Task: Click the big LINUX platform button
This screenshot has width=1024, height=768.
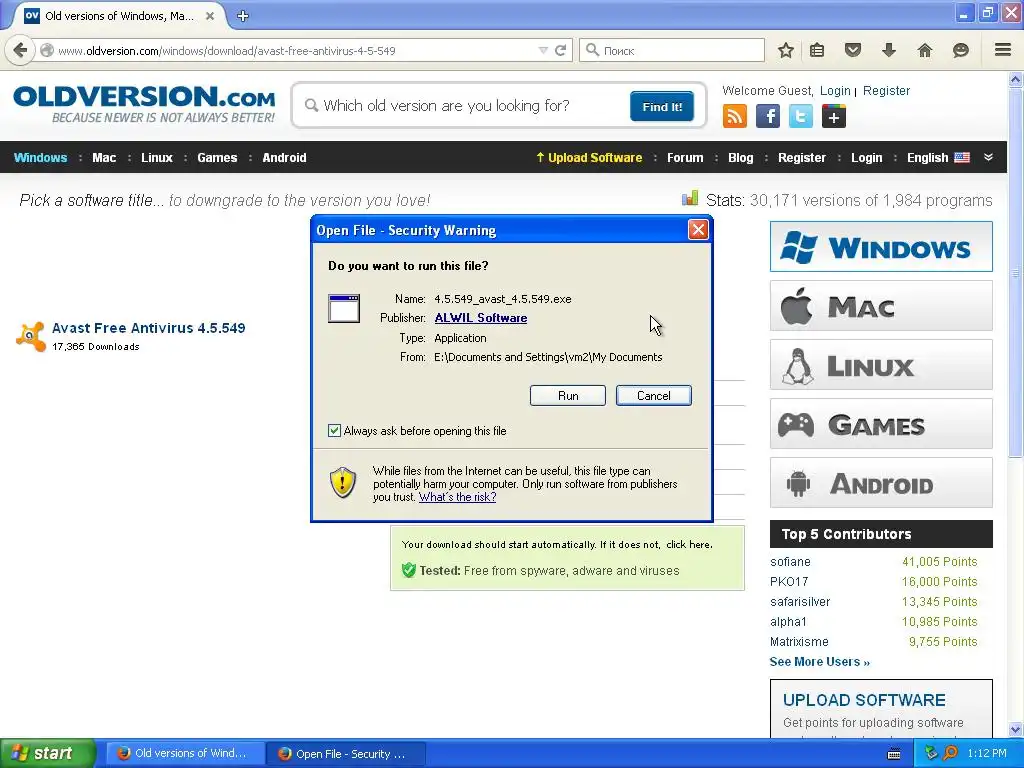Action: [881, 364]
